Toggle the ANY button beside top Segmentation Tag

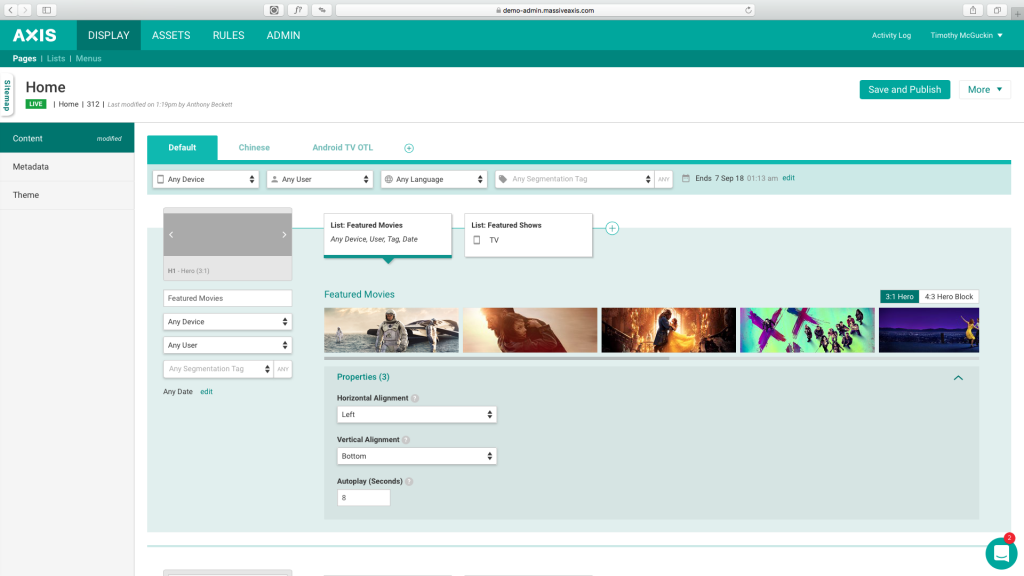tap(663, 179)
